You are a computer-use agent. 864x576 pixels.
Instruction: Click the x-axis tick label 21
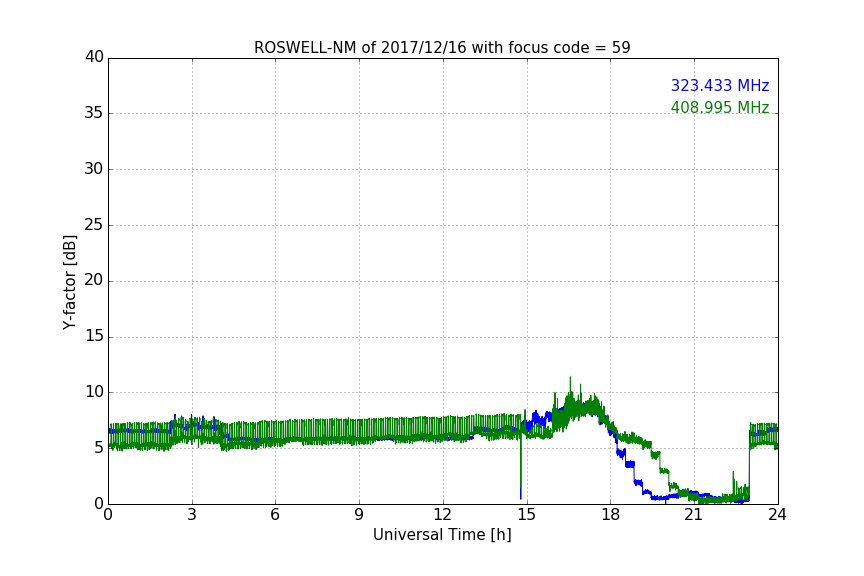pyautogui.click(x=694, y=515)
